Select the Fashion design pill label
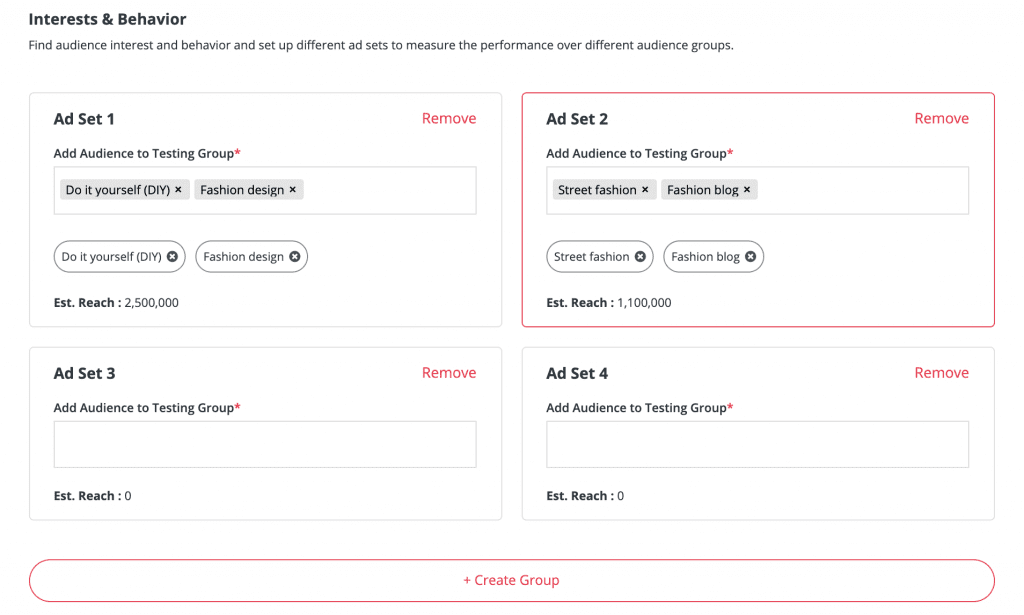The height and width of the screenshot is (615, 1024). (244, 257)
